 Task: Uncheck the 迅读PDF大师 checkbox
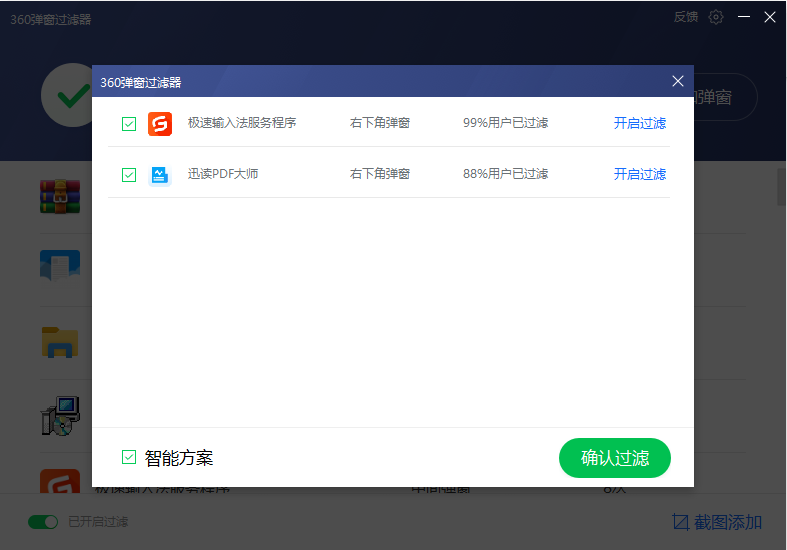[129, 175]
